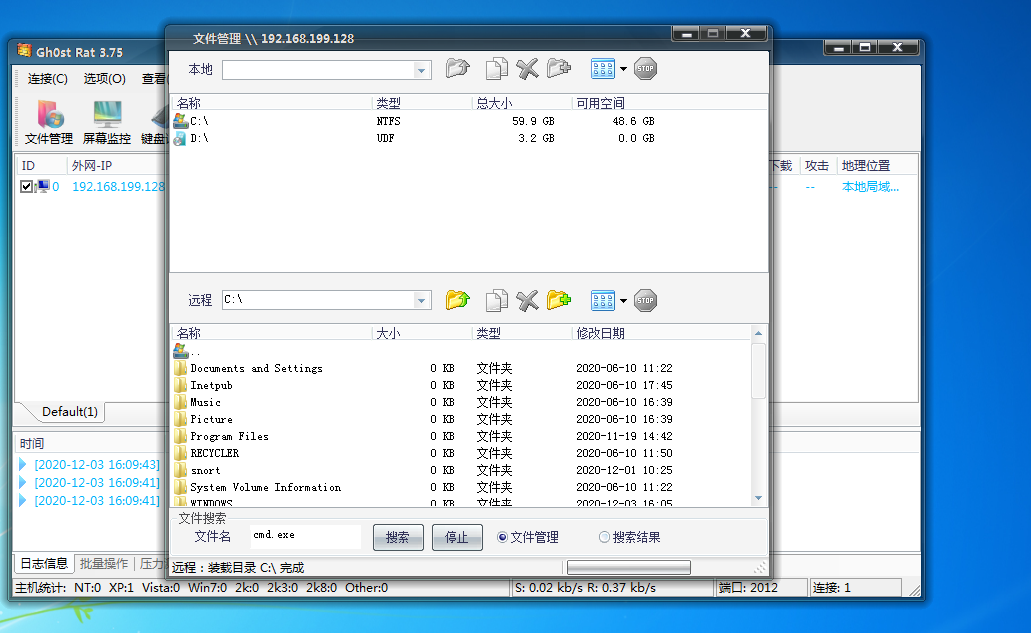
Task: Expand the remote view mode dropdown arrow
Action: click(x=623, y=301)
